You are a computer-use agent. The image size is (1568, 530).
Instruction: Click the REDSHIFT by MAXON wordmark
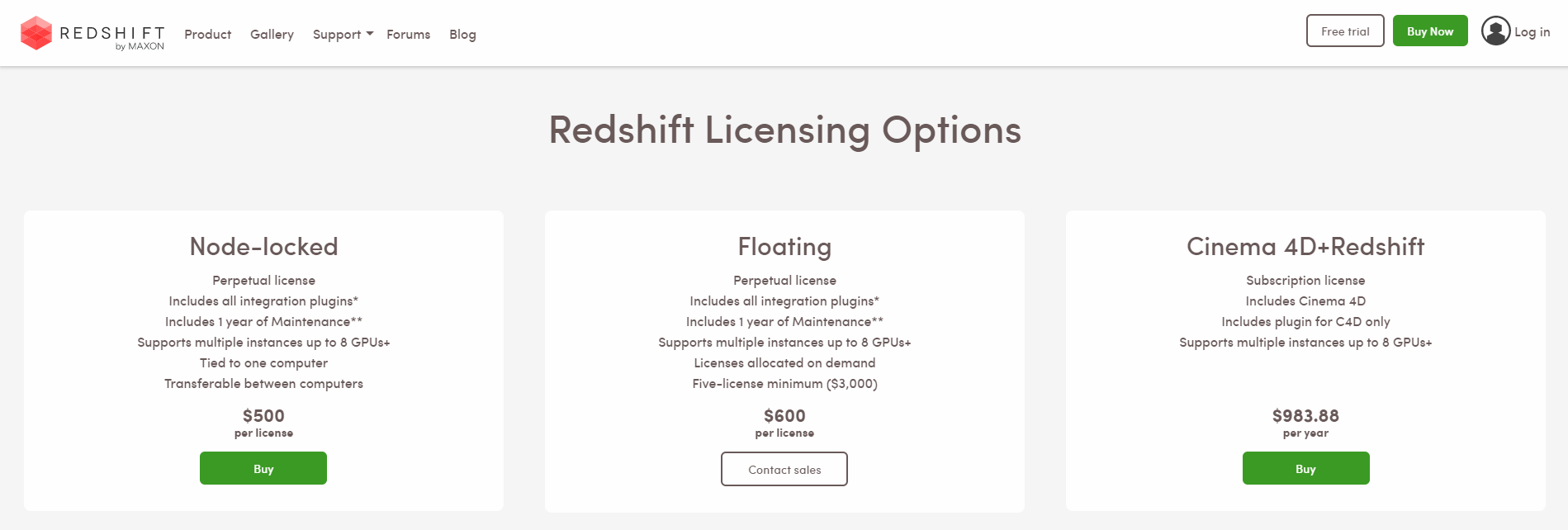pyautogui.click(x=112, y=35)
